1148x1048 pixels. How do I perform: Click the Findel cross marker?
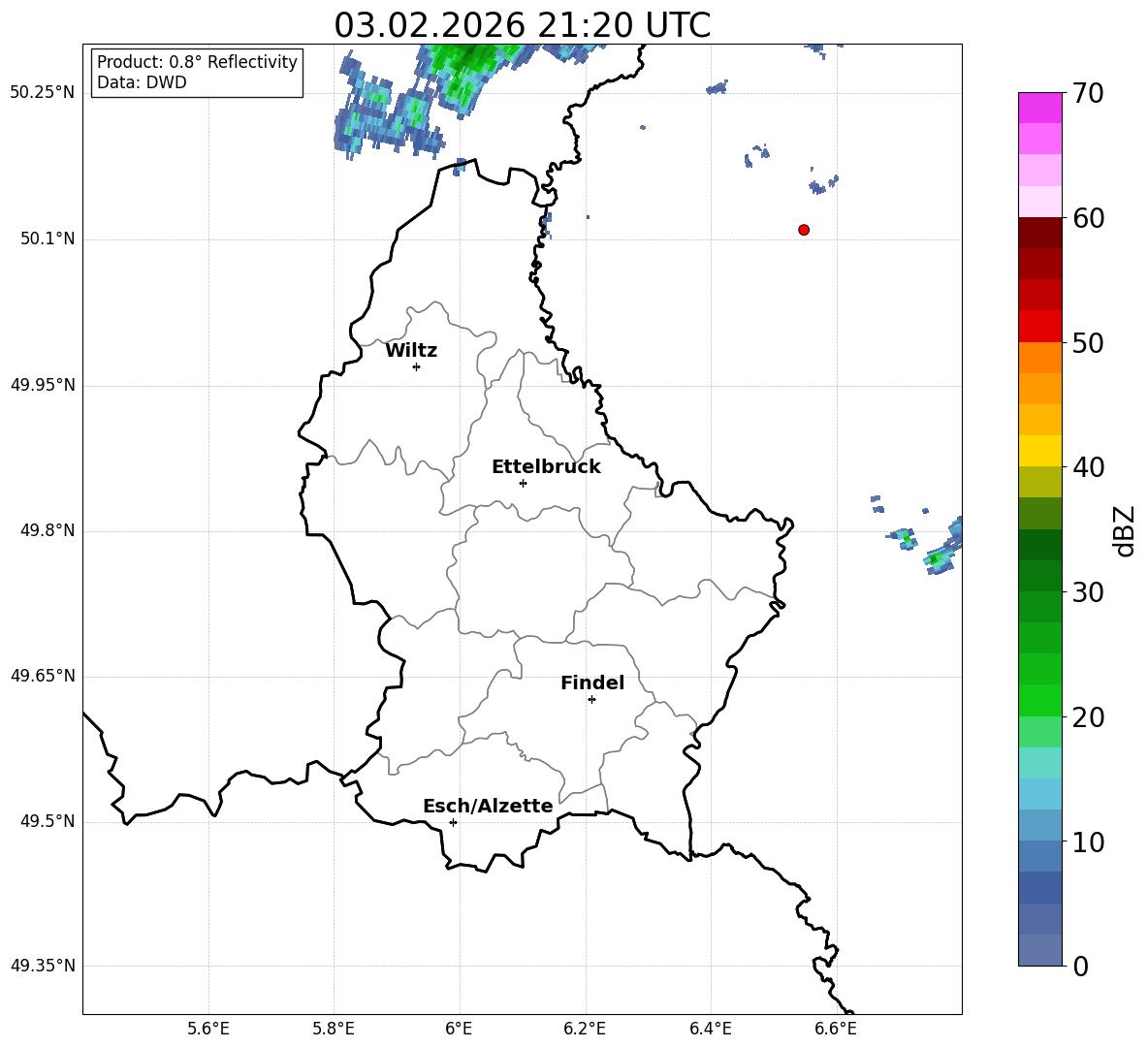591,700
